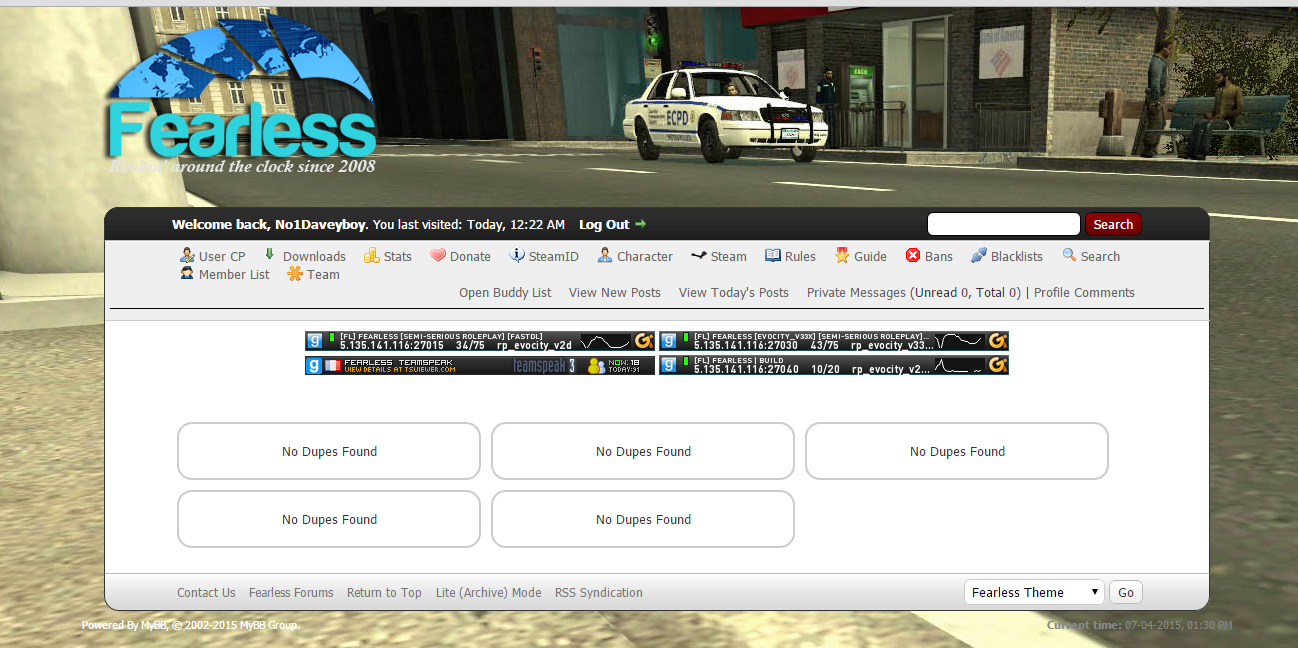
Task: Click Return to Top link
Action: [384, 592]
